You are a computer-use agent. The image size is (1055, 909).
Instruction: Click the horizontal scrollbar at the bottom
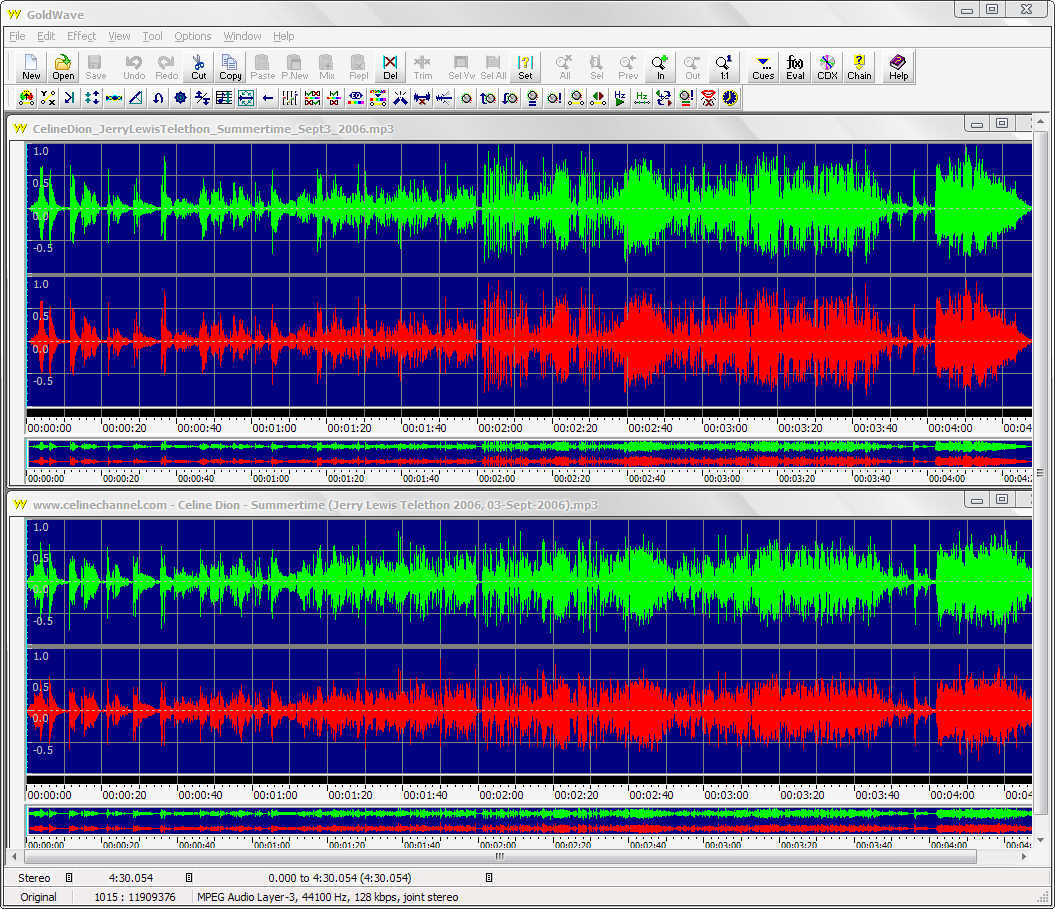tap(500, 857)
